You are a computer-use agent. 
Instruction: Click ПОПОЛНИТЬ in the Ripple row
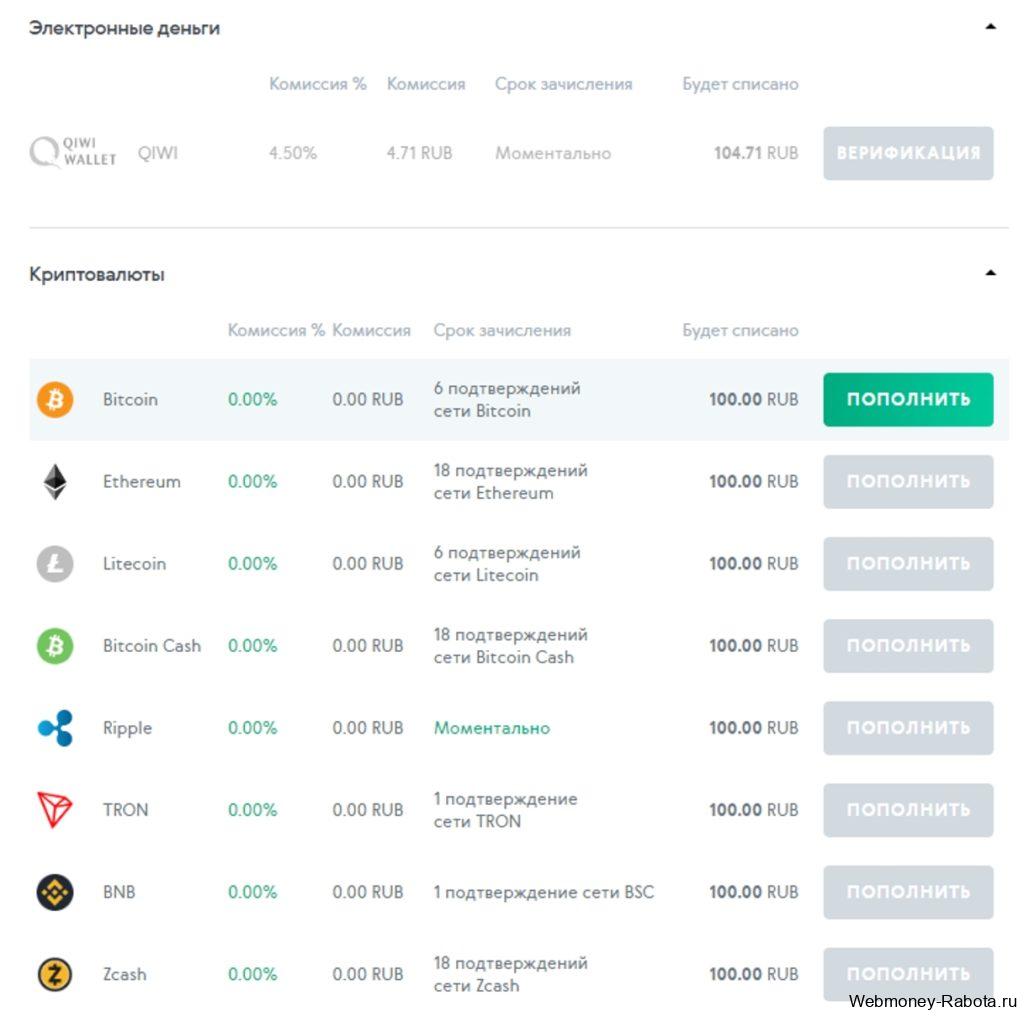[x=908, y=728]
